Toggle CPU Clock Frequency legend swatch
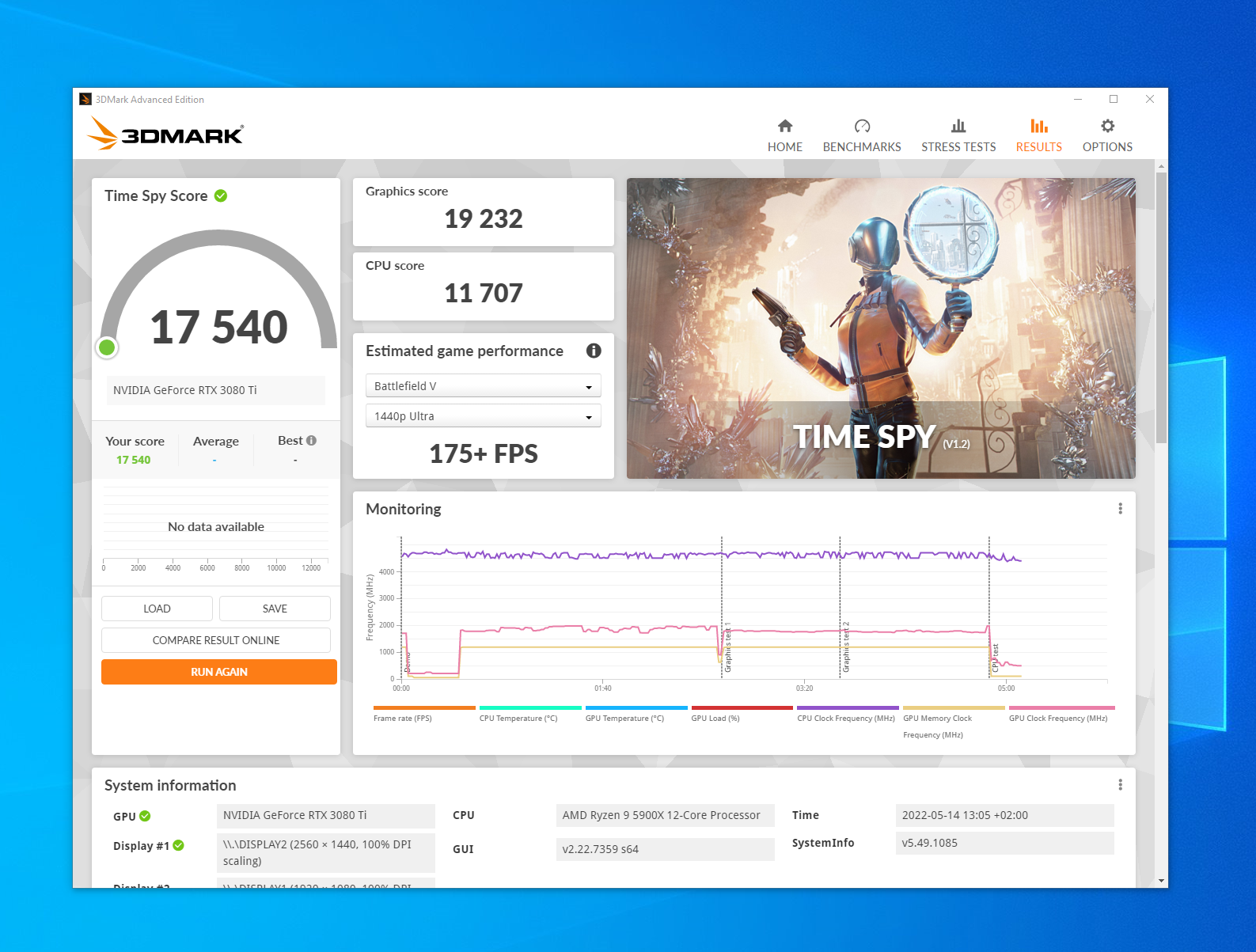Image resolution: width=1256 pixels, height=952 pixels. (848, 708)
